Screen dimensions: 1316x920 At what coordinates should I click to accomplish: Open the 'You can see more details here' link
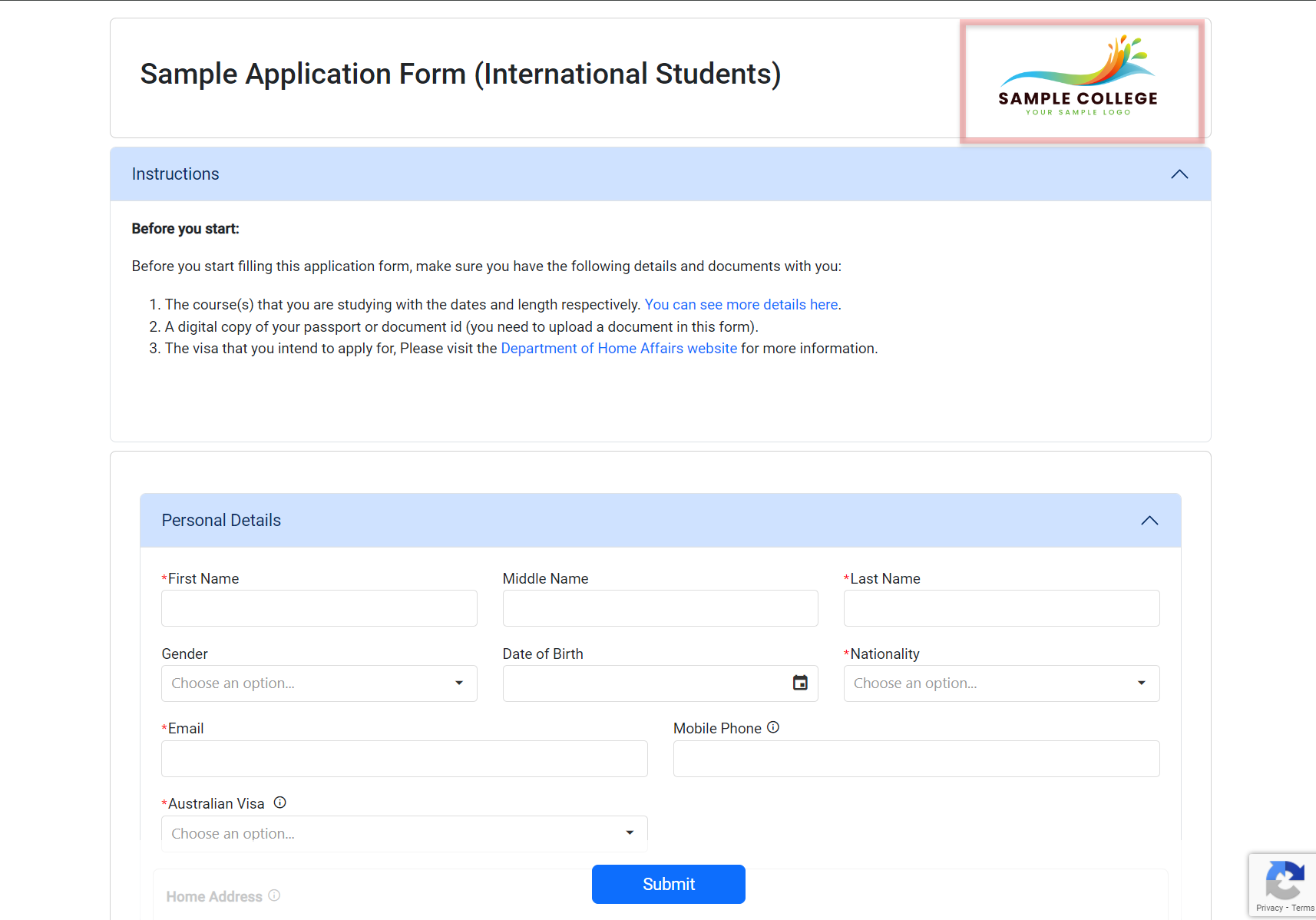tap(741, 305)
